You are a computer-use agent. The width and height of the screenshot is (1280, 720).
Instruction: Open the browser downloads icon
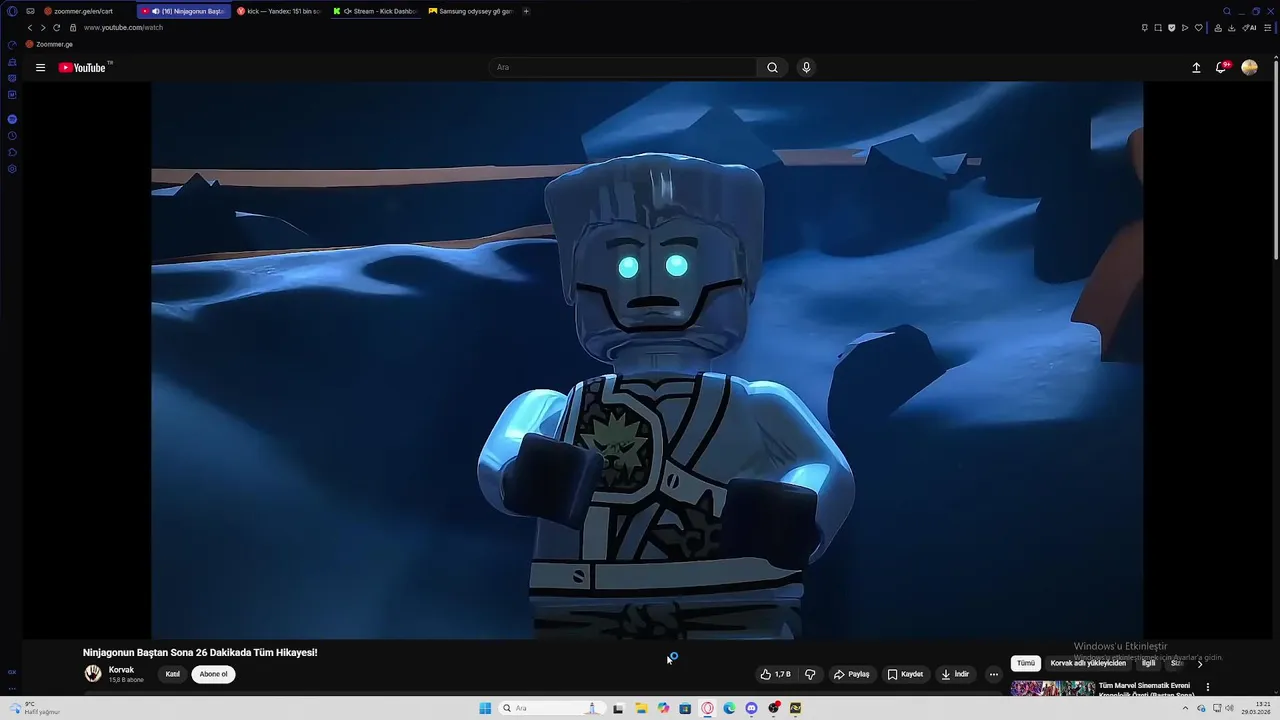1231,28
